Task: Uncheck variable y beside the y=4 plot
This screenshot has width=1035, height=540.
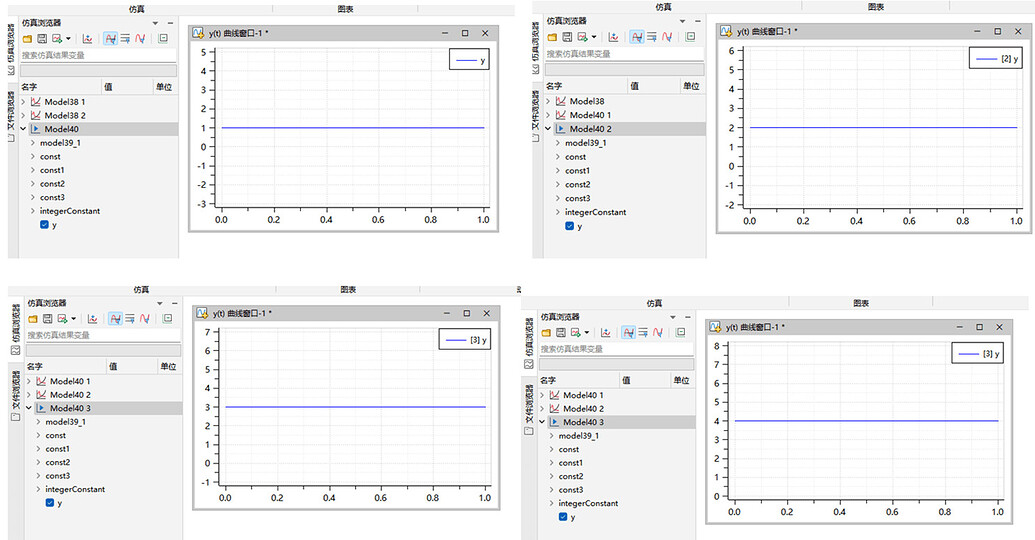Action: [563, 517]
